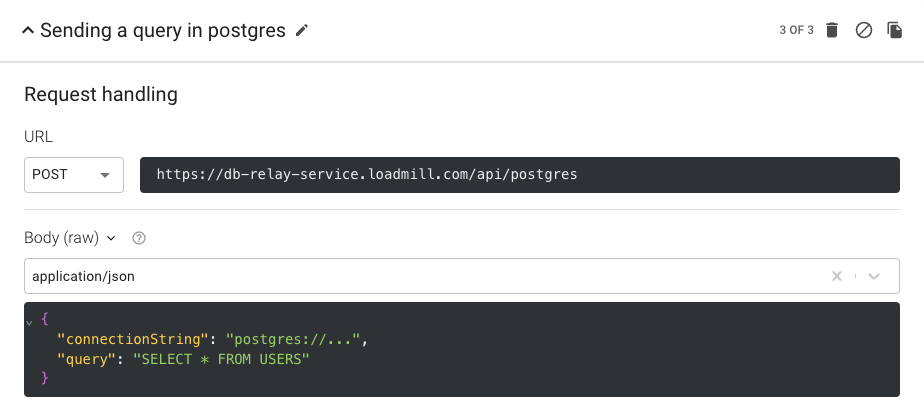
Task: Disable the request using the circle-slash icon
Action: [x=864, y=30]
